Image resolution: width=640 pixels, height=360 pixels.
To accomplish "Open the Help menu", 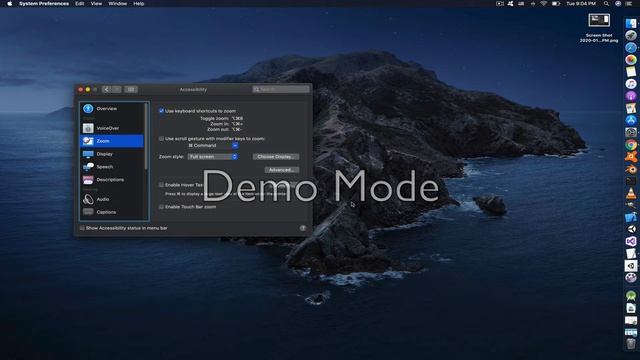I will (139, 4).
